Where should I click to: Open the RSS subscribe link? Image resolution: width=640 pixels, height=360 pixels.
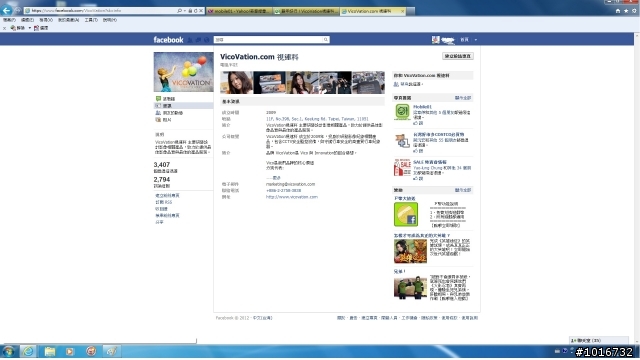pos(164,202)
